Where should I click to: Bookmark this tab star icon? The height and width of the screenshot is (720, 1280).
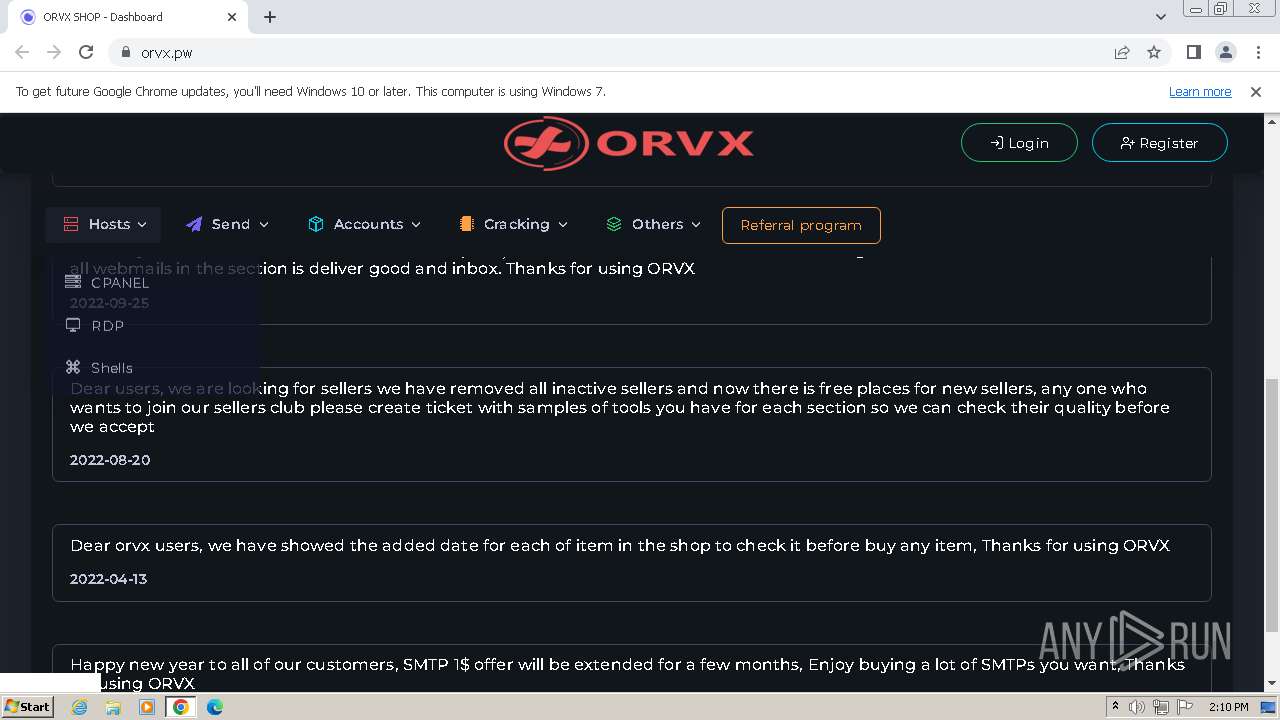tap(1154, 52)
